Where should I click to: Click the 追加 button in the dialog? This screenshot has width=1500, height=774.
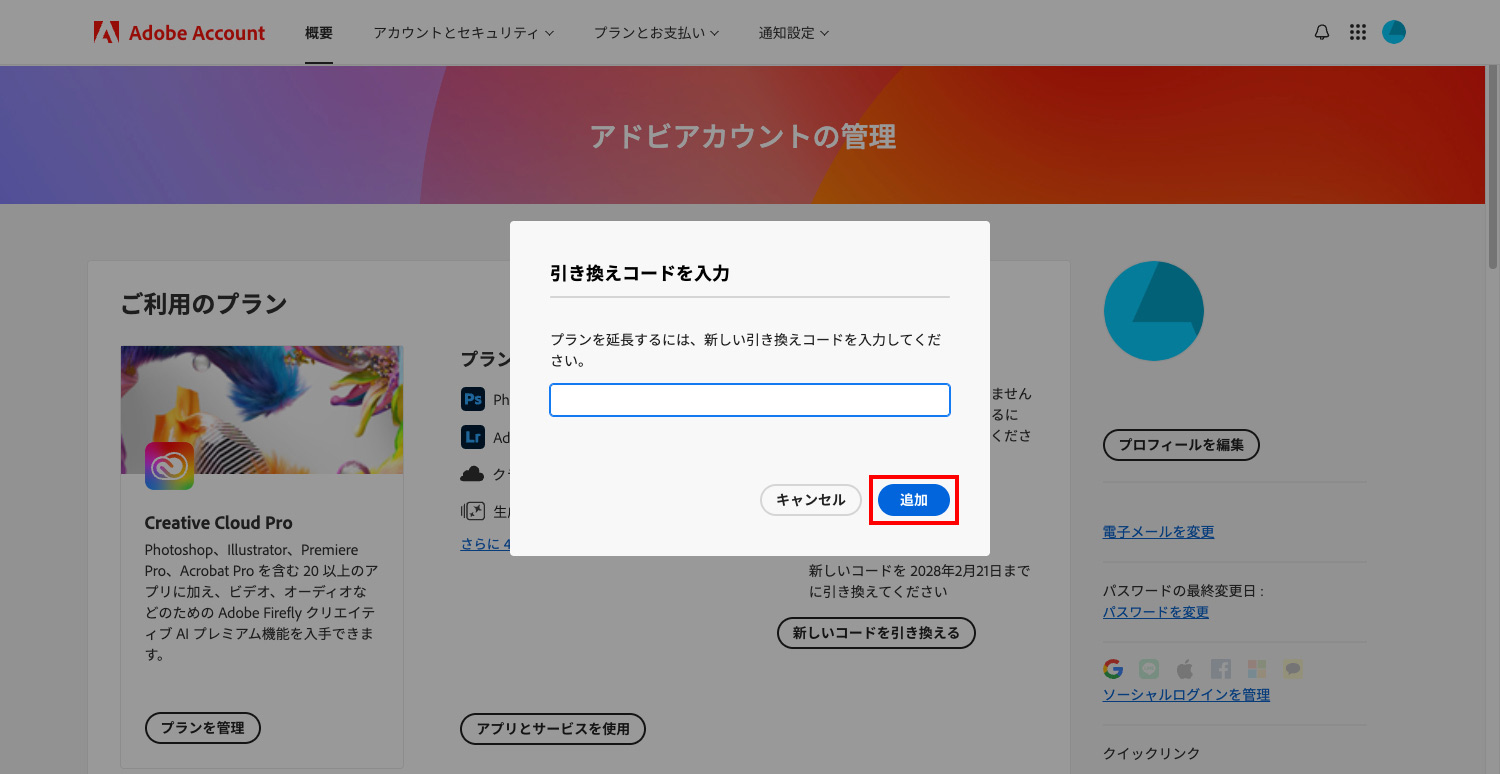[913, 500]
